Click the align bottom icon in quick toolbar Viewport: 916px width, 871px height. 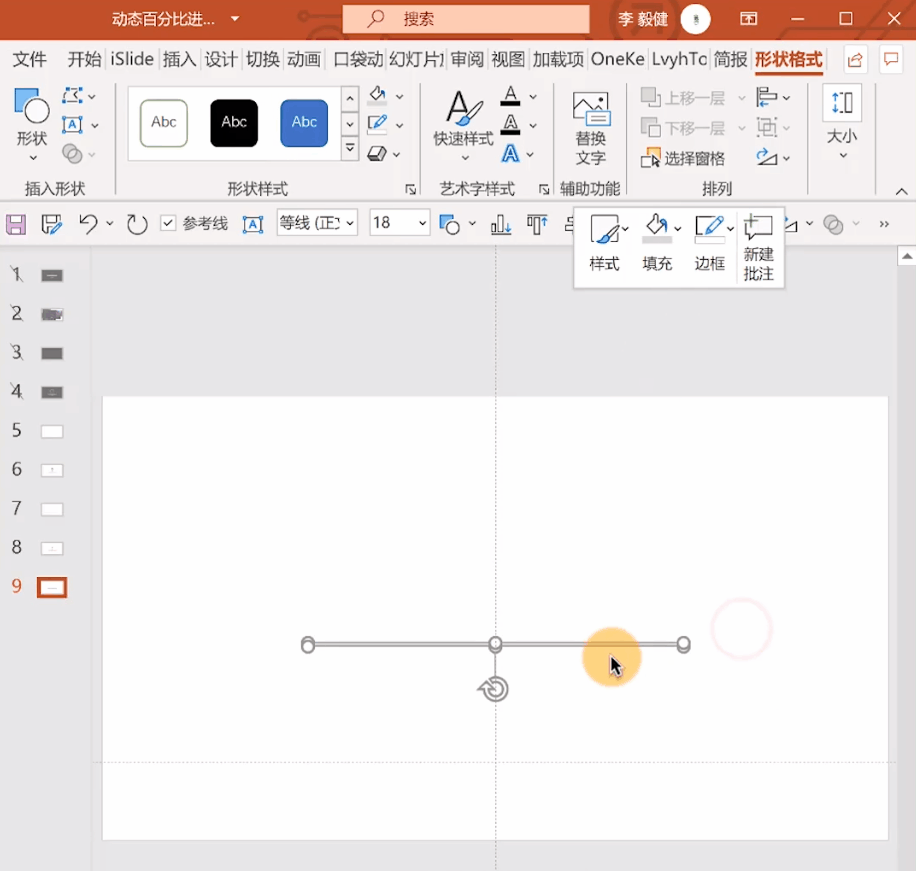point(501,224)
